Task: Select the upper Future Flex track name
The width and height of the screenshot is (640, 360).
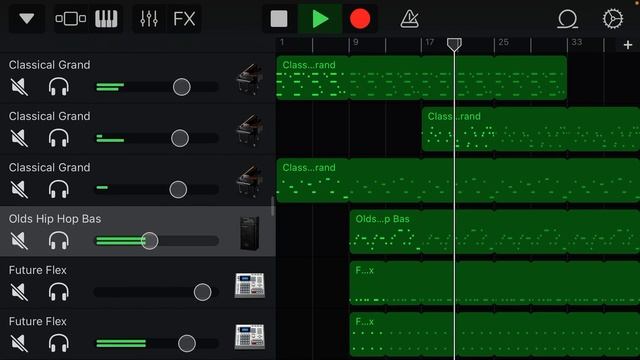Action: tap(38, 270)
